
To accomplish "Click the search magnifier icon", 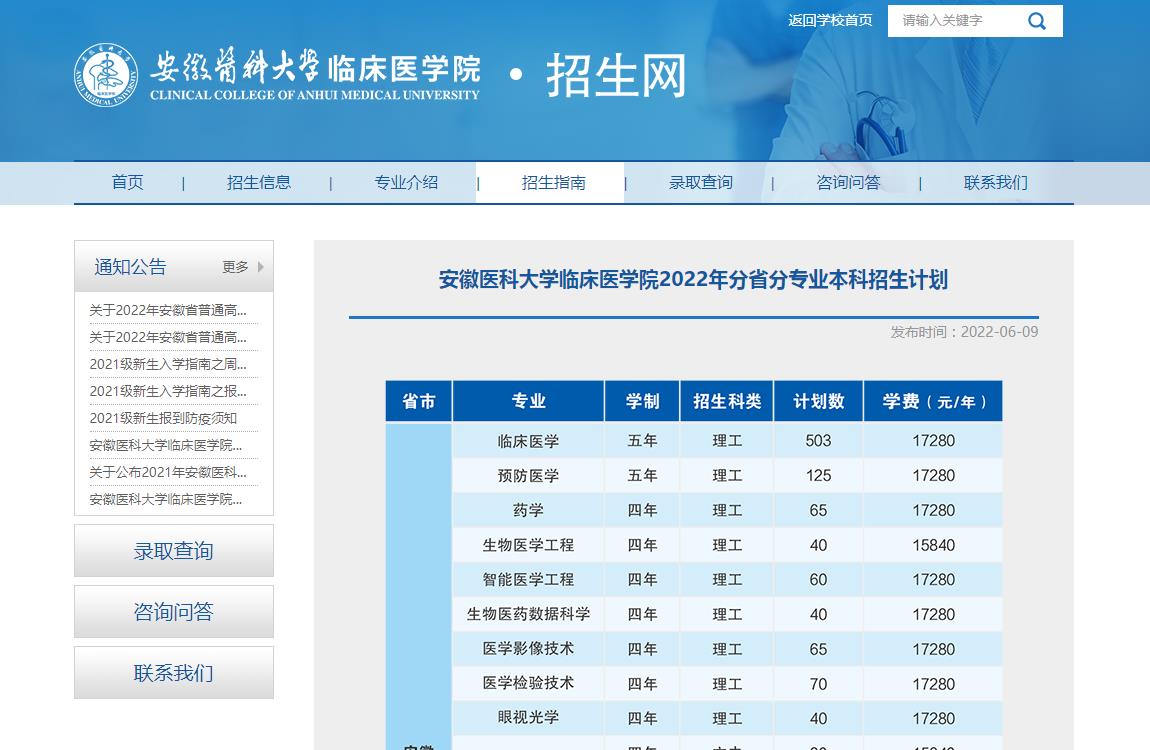I will pos(1037,20).
